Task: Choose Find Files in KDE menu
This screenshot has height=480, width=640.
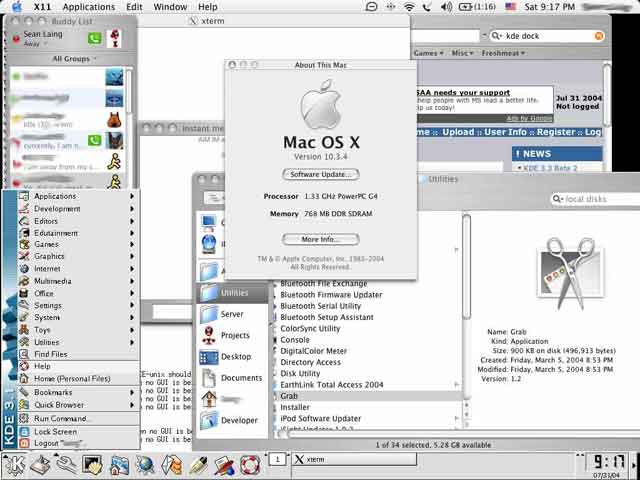Action: point(78,354)
